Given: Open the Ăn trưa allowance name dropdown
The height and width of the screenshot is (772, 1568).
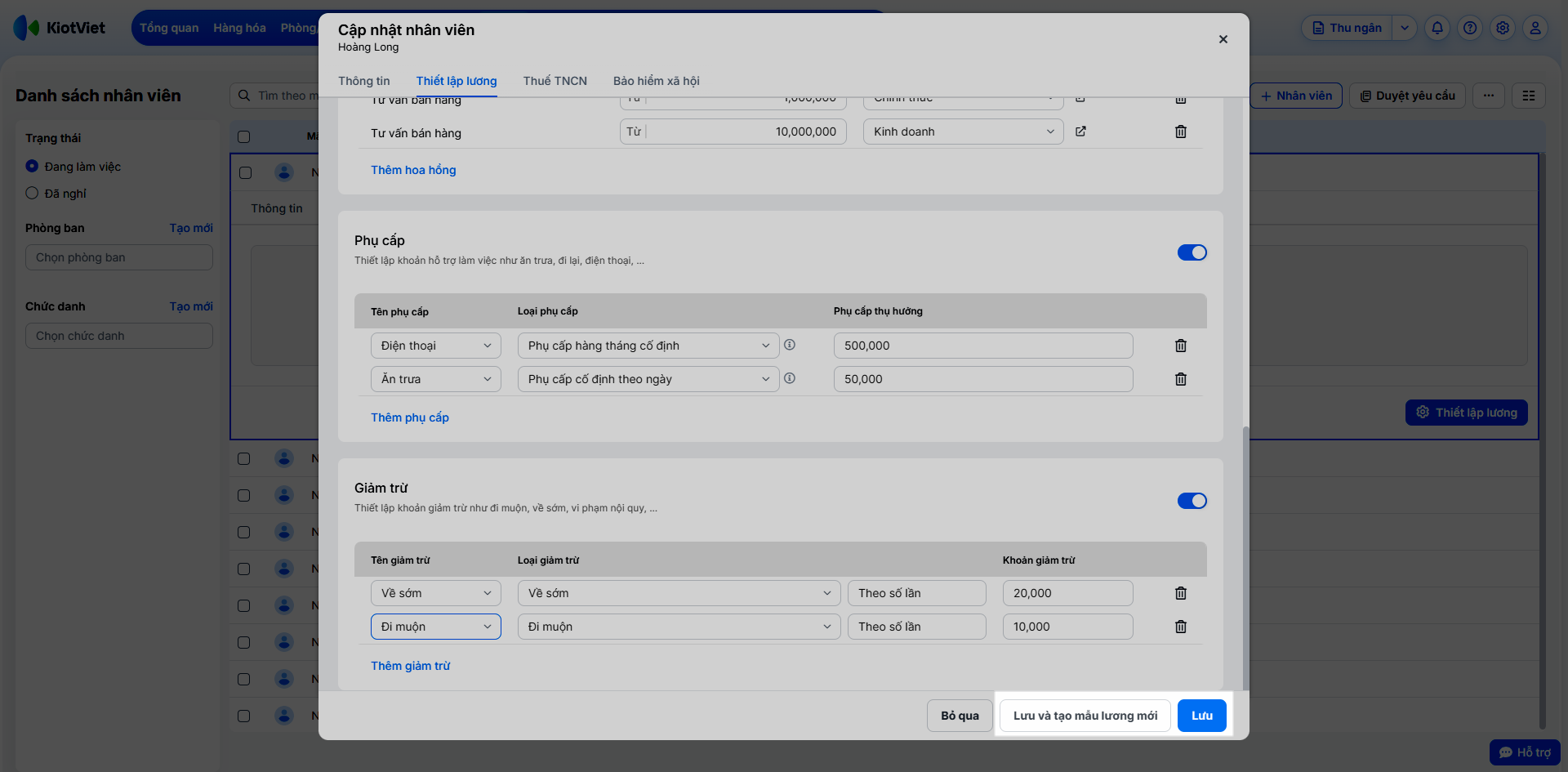Looking at the screenshot, I should click(x=435, y=379).
